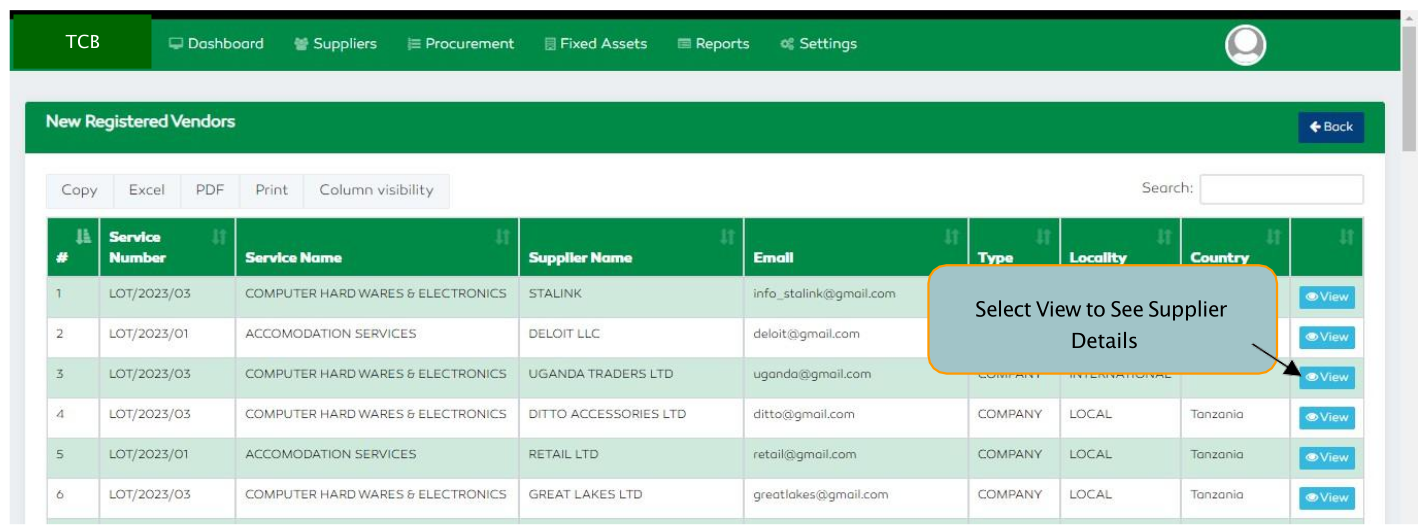Click the user profile avatar
This screenshot has height=526, width=1423.
click(x=1245, y=45)
